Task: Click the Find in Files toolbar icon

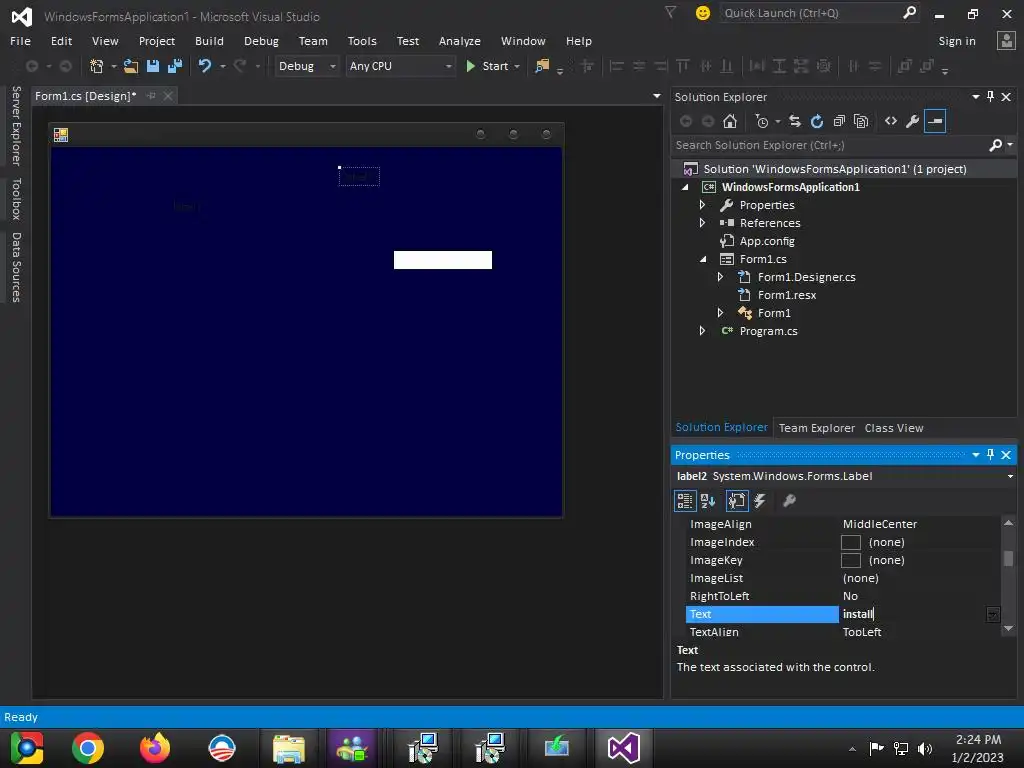Action: [x=542, y=66]
